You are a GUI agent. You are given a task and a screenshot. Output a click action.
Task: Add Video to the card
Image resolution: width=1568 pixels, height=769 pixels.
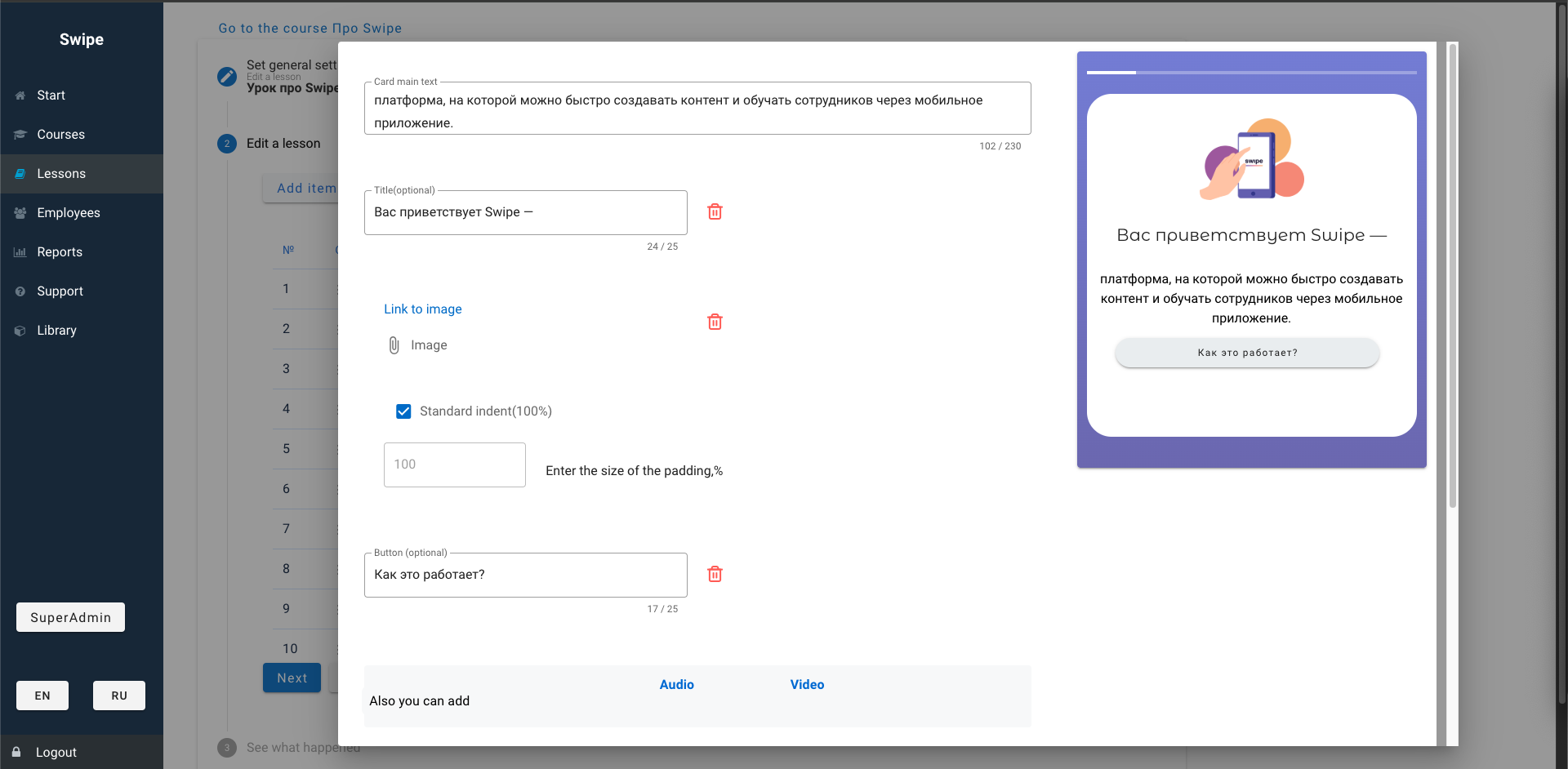(807, 685)
